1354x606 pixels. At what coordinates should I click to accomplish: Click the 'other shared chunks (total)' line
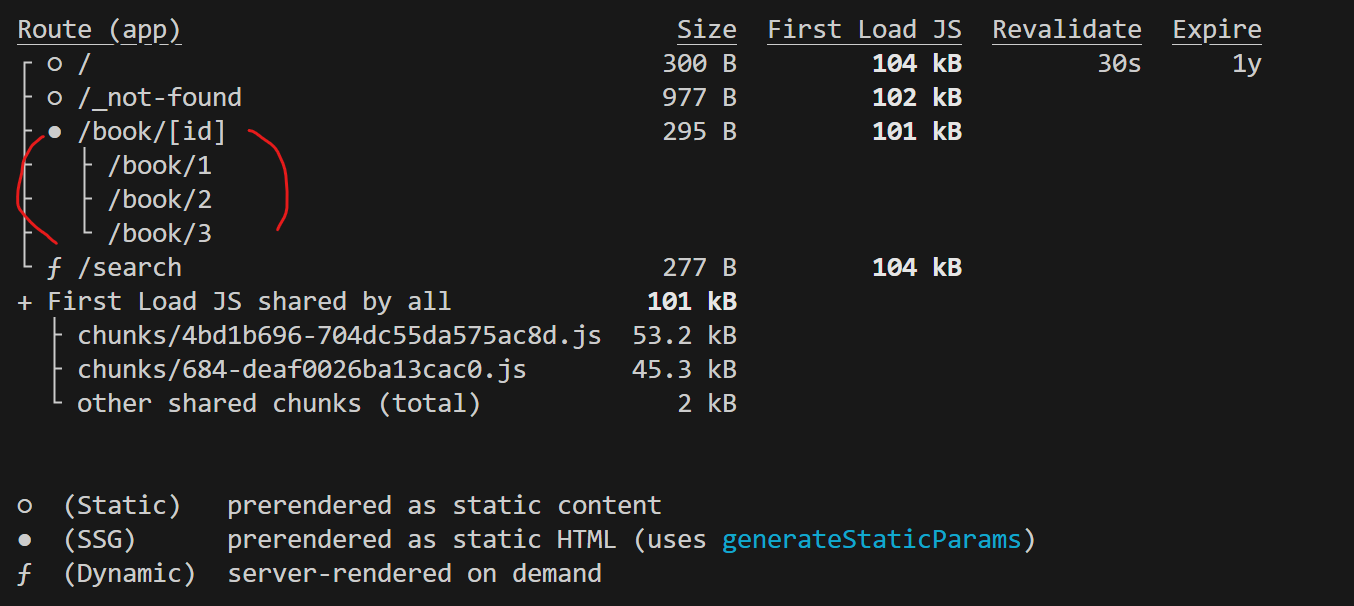point(278,404)
